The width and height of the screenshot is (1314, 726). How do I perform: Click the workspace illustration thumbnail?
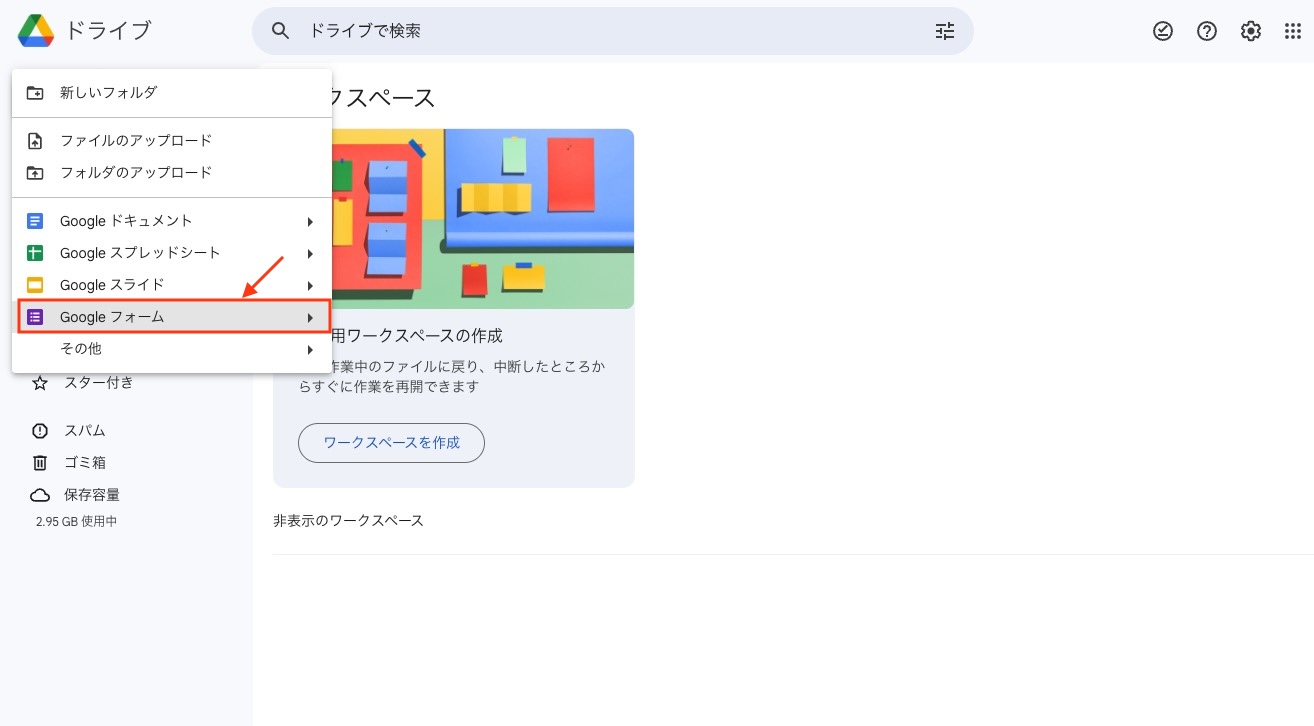click(x=484, y=218)
